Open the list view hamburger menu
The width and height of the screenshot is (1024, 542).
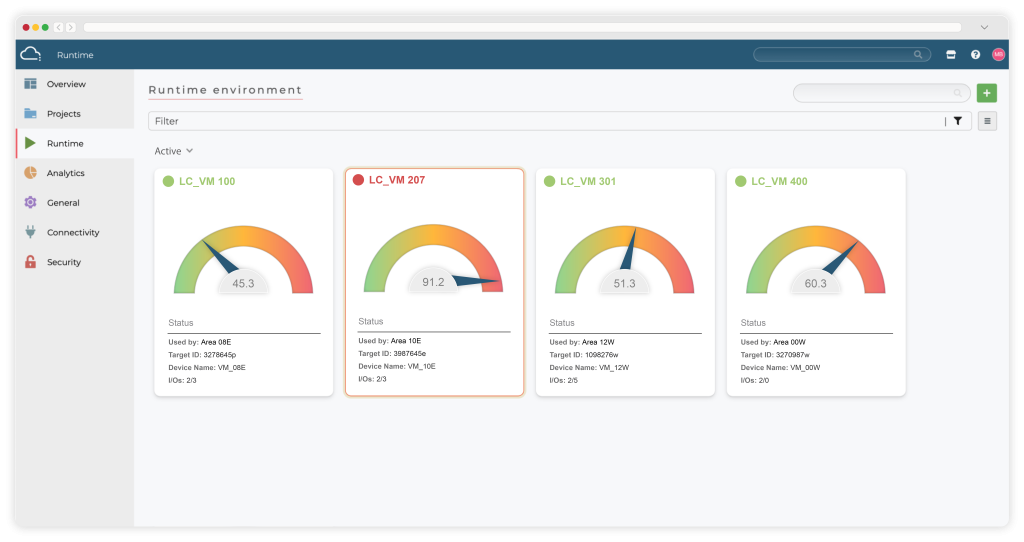tap(987, 121)
